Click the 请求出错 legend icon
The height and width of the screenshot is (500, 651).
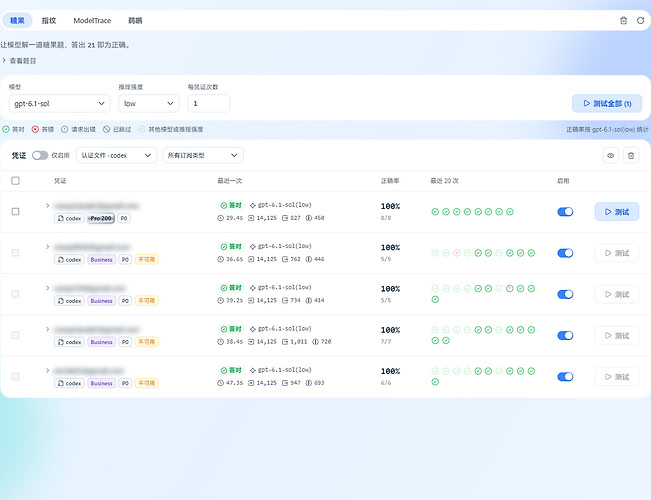64,130
